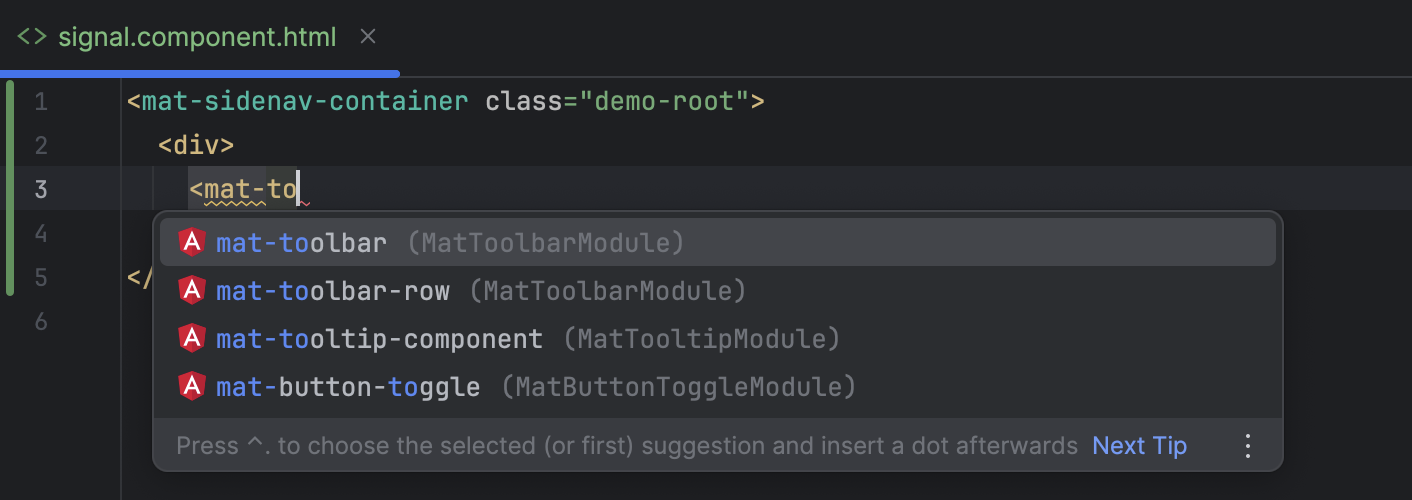Switch to signal.component.html tab
This screenshot has width=1412, height=500.
pos(197,38)
